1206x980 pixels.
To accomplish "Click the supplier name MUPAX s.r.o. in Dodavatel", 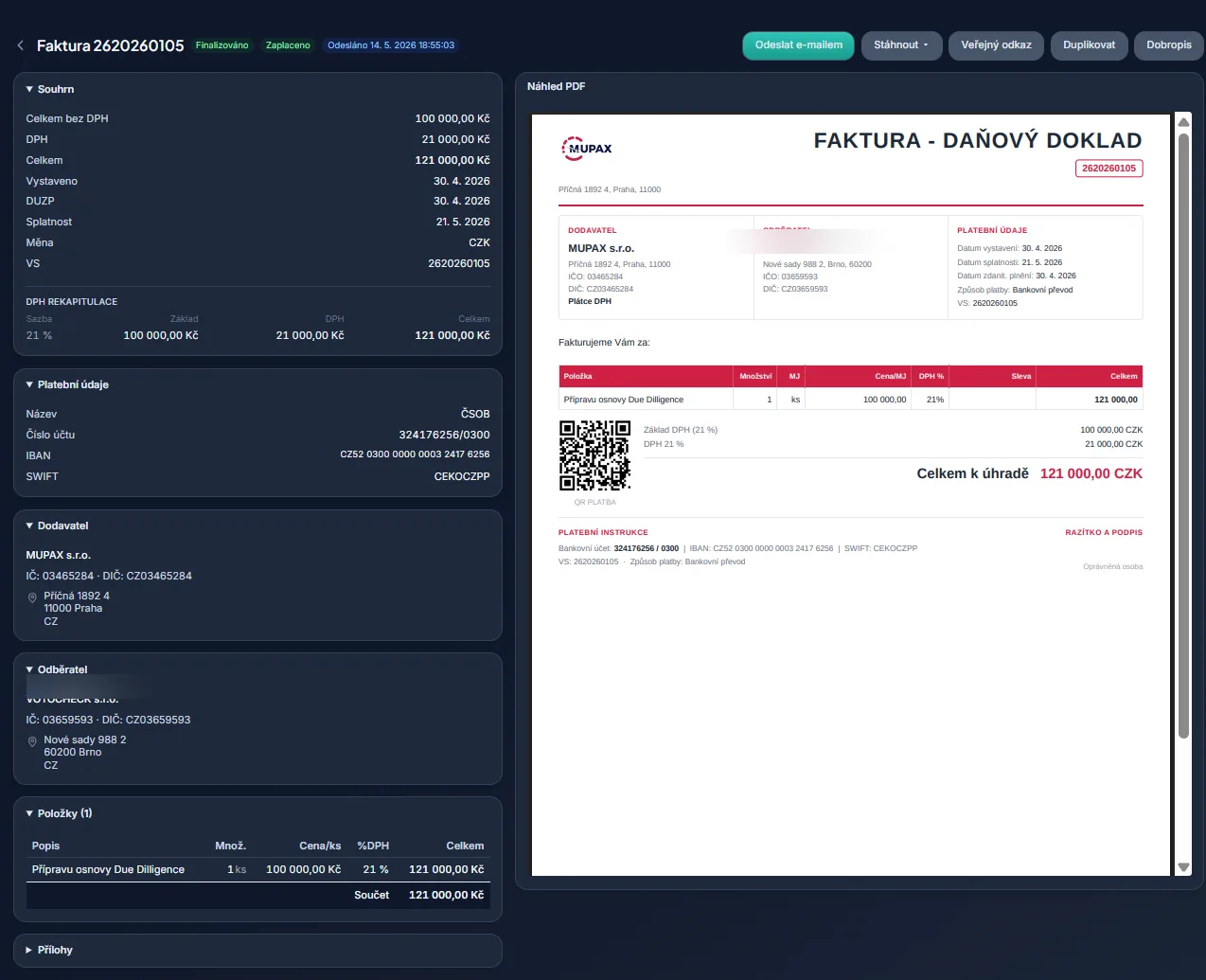I will point(59,555).
